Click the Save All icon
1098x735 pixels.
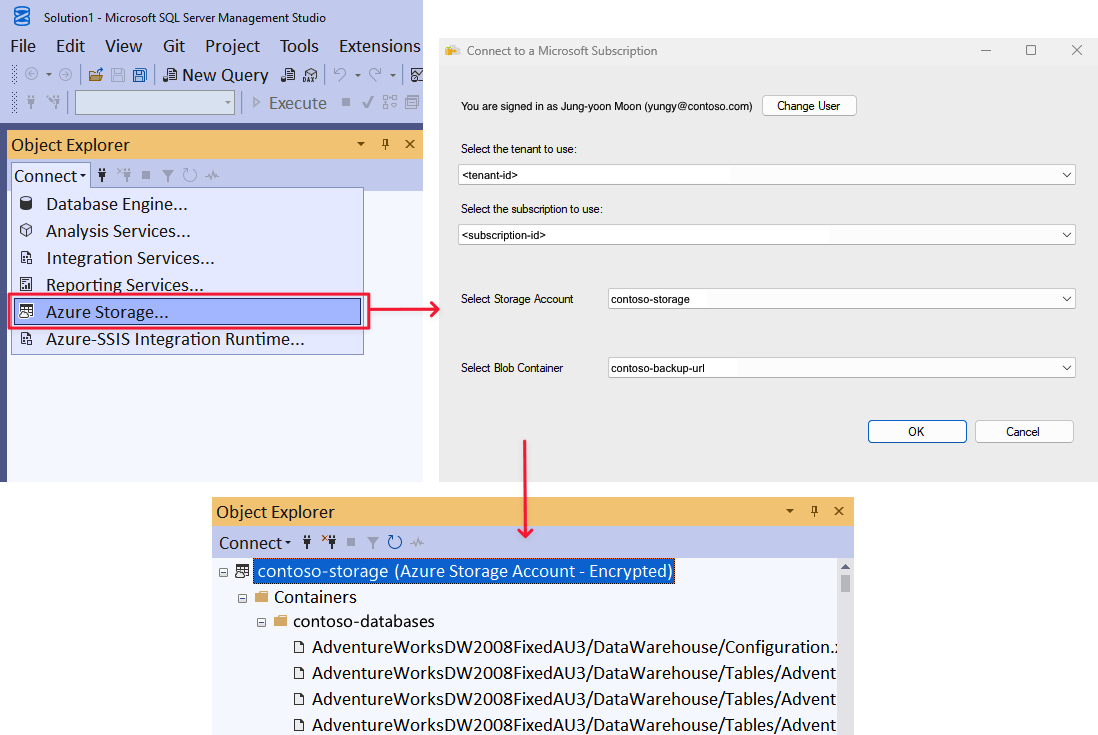(139, 74)
